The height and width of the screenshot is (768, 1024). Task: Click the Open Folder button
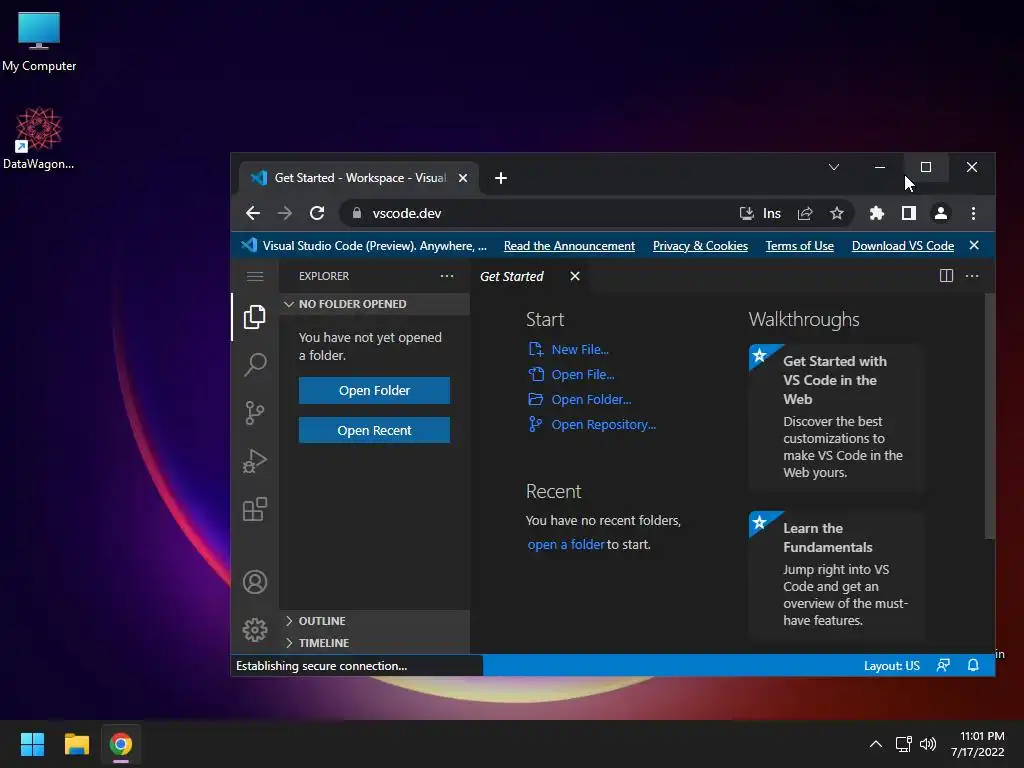click(x=374, y=391)
